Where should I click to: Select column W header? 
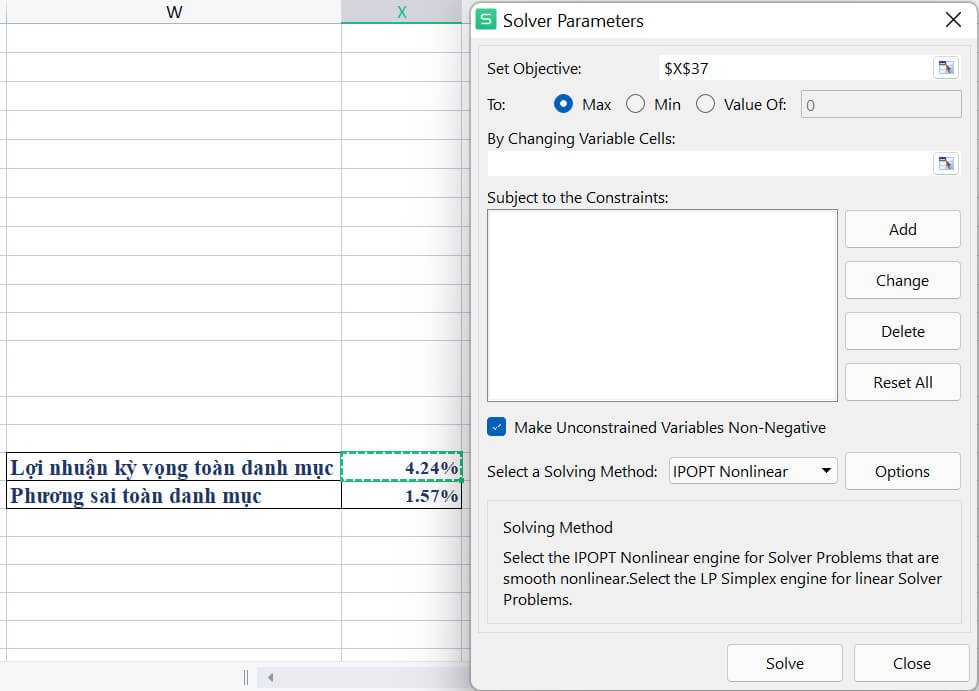(174, 11)
